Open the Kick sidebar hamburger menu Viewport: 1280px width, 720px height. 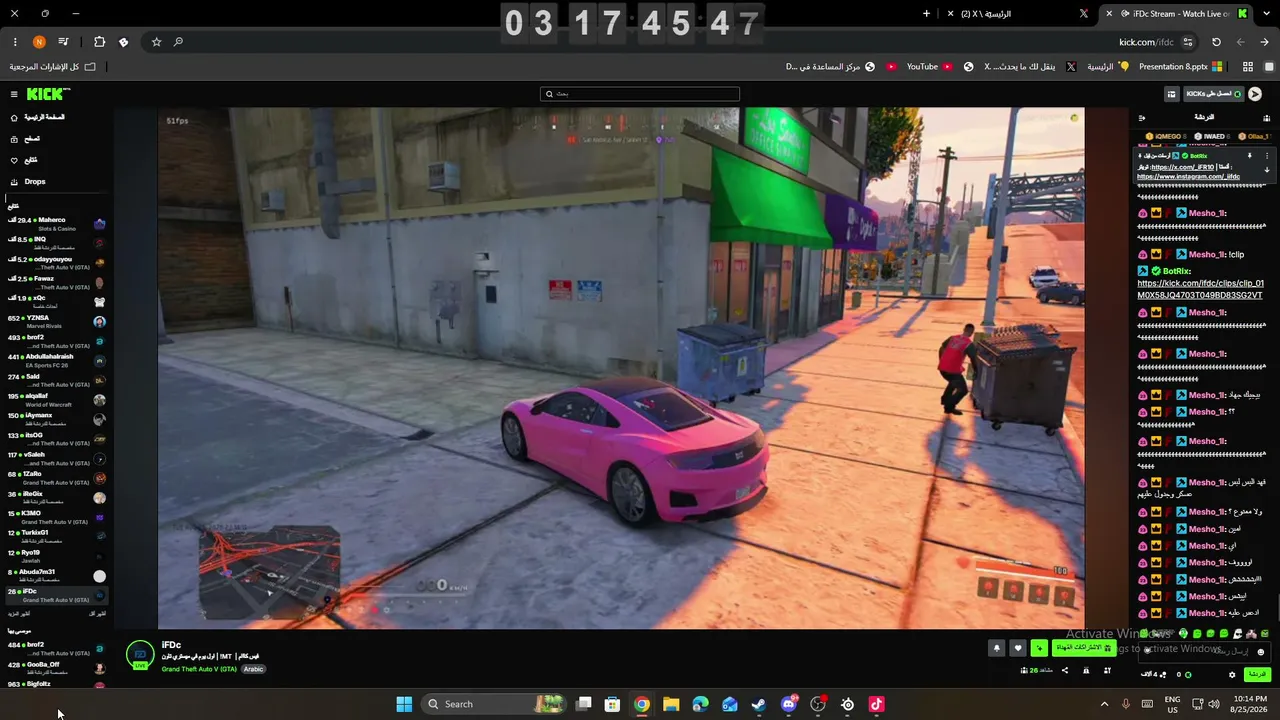14,94
